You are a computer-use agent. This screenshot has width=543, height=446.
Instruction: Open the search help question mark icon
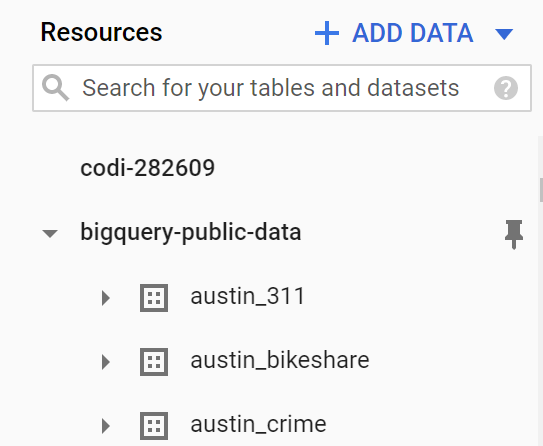click(x=506, y=88)
